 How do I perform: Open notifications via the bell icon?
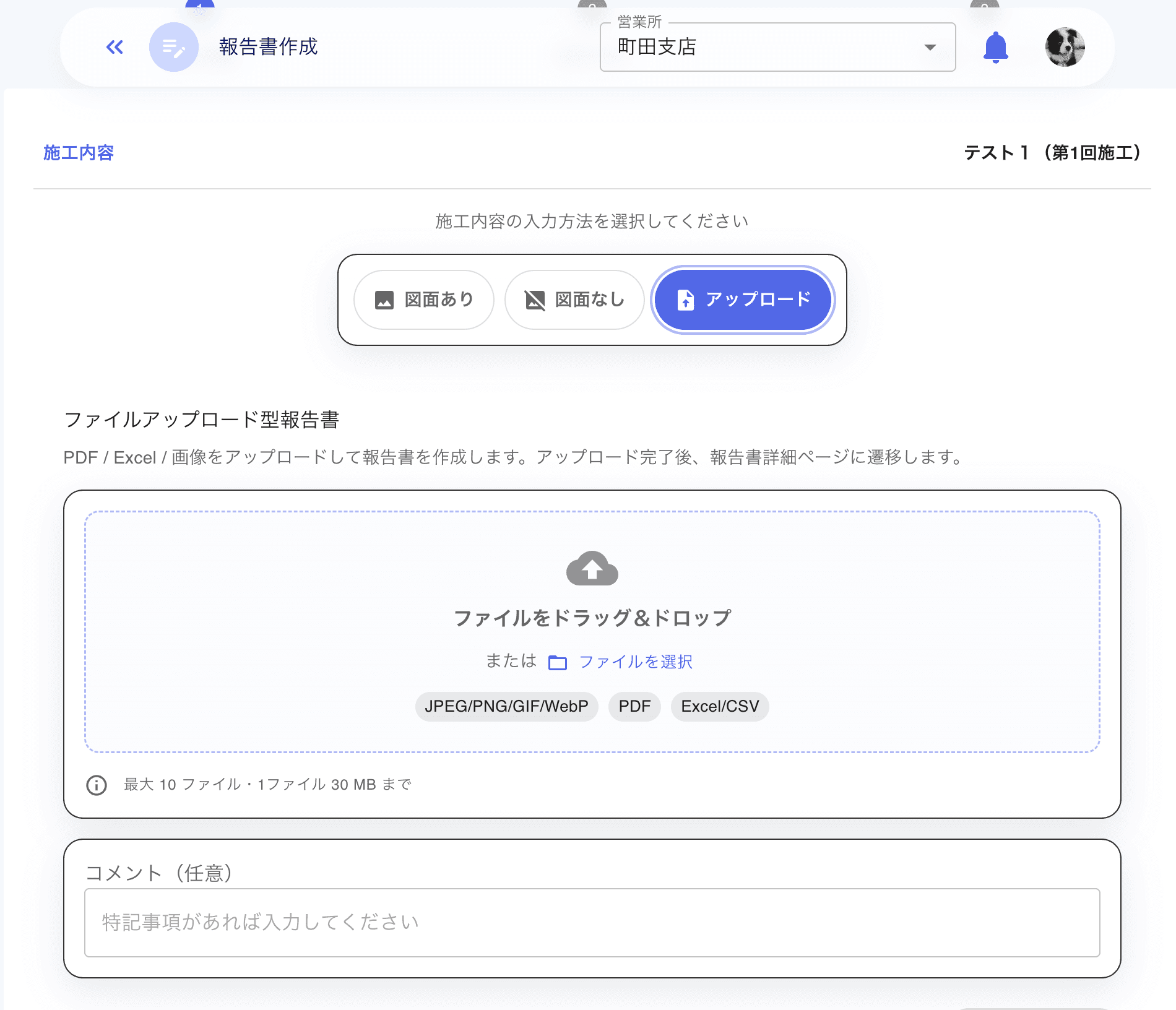996,47
